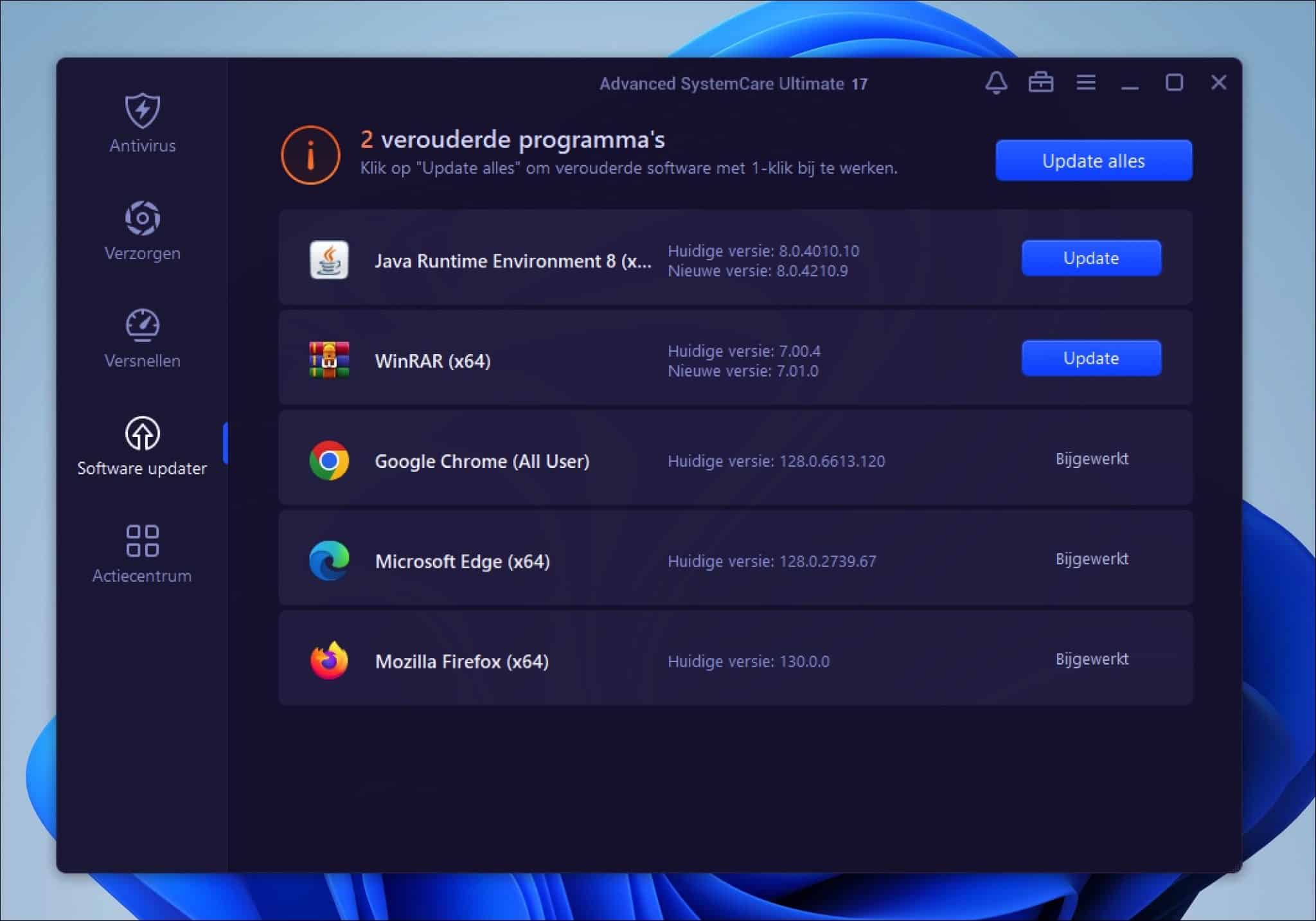This screenshot has height=921, width=1316.
Task: Click Update alles to update all programs
Action: point(1094,160)
